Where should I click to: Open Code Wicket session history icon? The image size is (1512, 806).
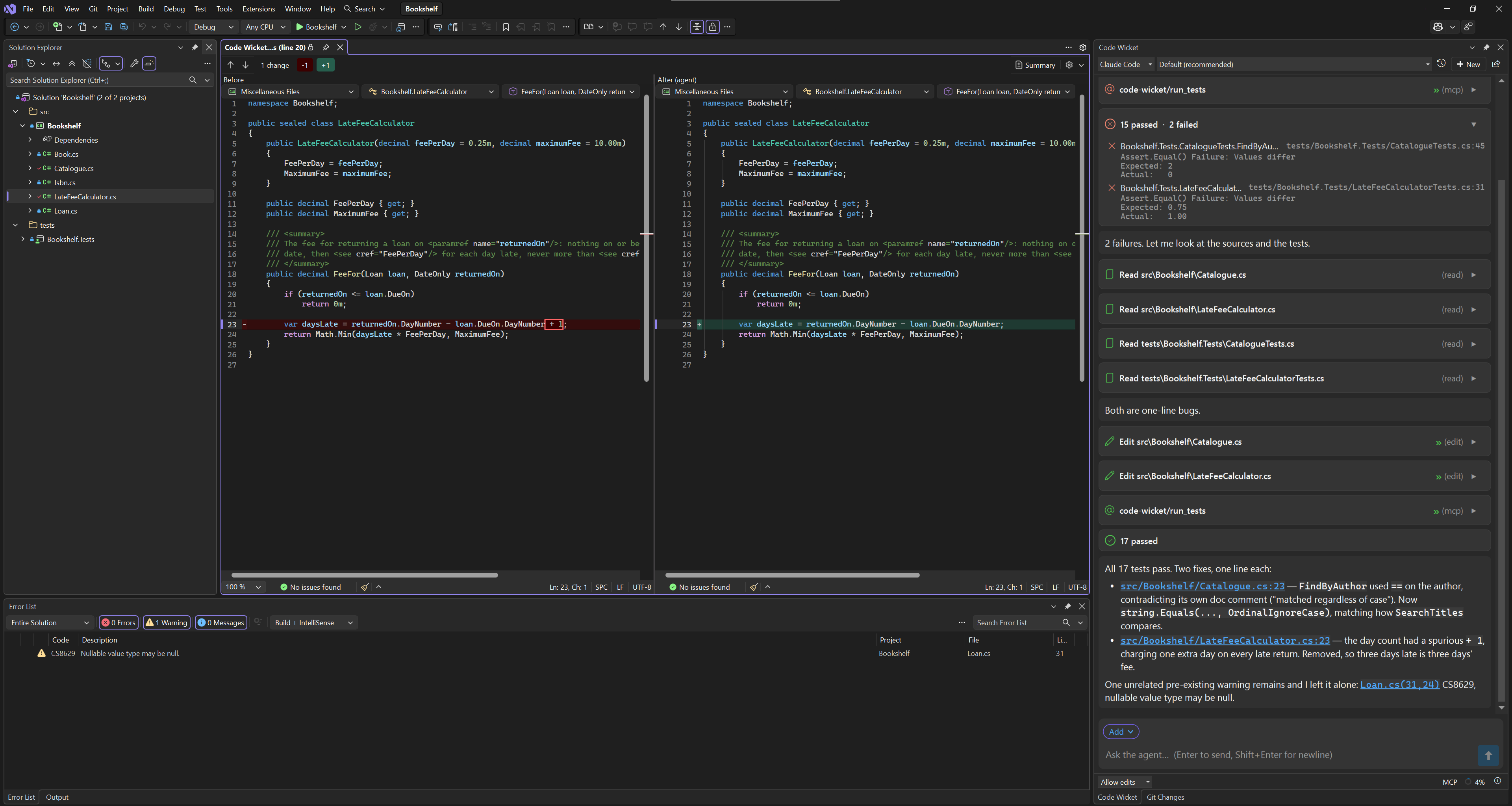pyautogui.click(x=1441, y=64)
